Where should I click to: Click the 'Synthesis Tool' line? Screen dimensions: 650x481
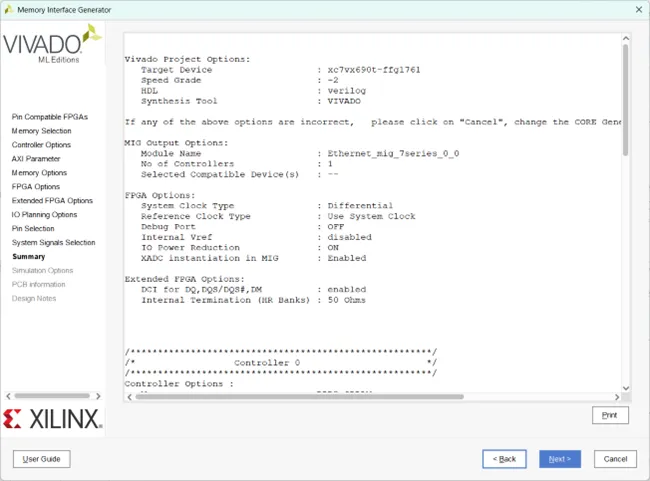pos(251,101)
